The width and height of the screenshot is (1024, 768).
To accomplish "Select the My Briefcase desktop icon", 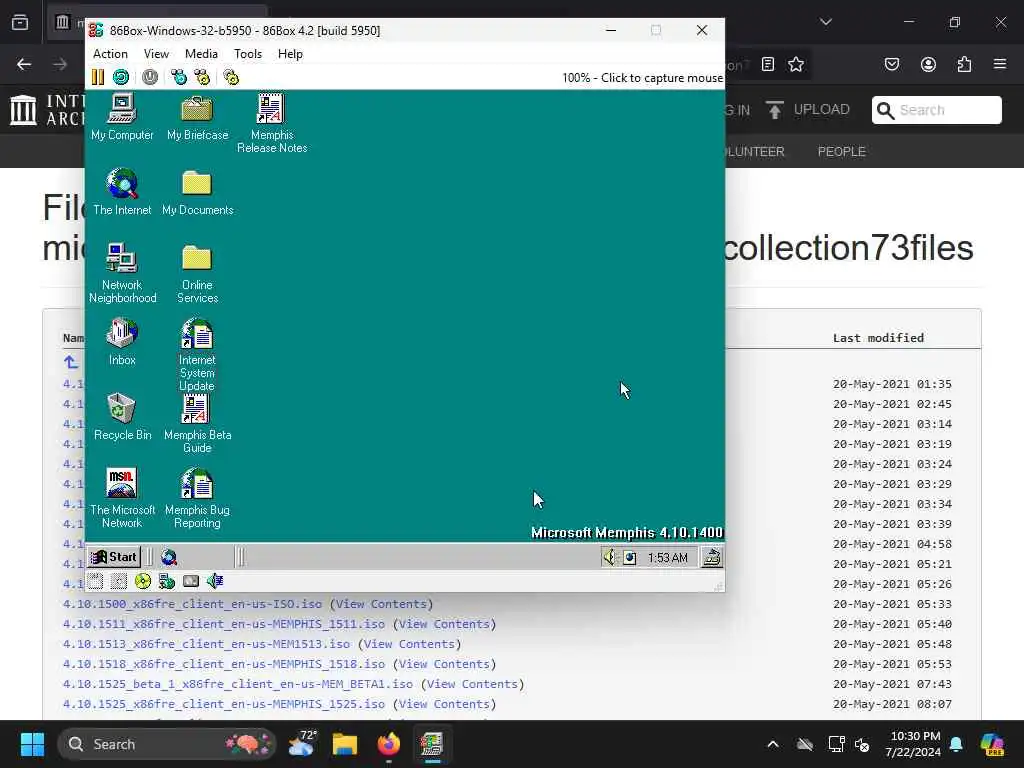I will click(x=197, y=117).
